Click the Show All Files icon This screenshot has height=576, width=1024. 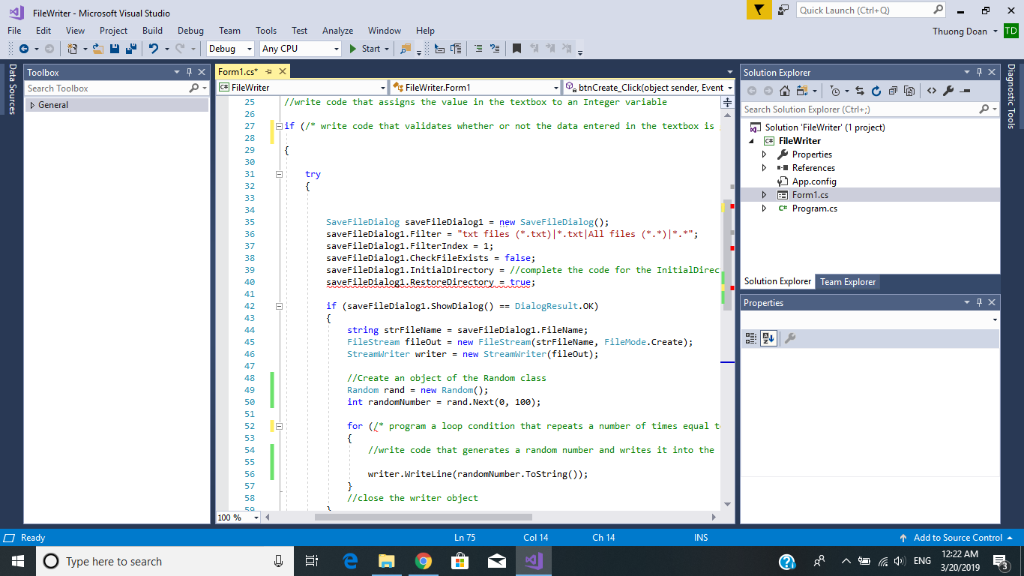point(909,91)
